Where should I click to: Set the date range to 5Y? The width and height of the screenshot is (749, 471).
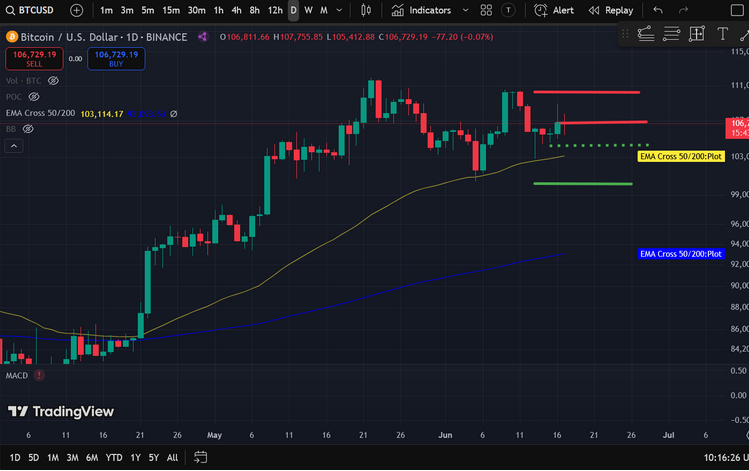coord(153,458)
